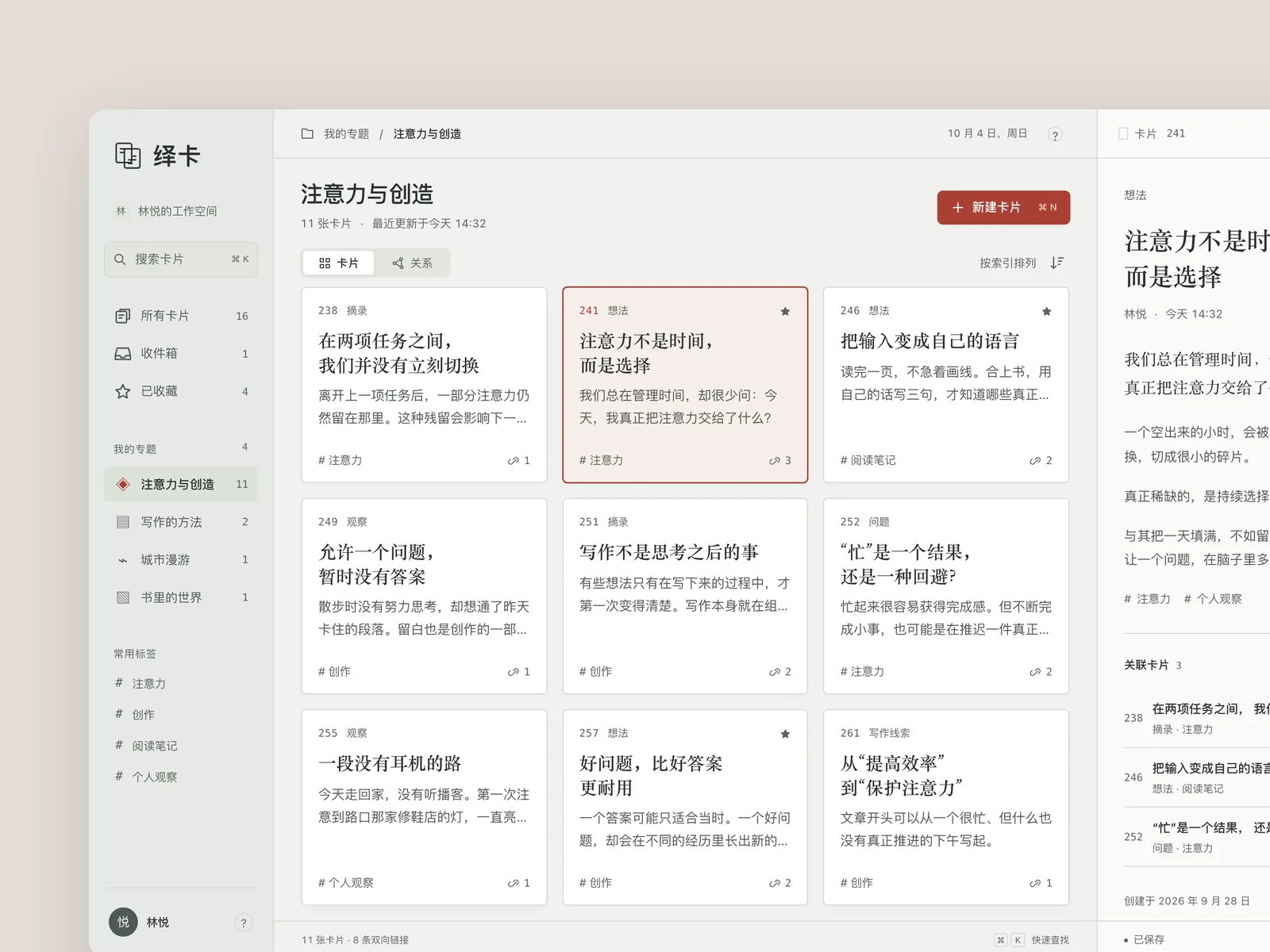Viewport: 1270px width, 952px height.
Task: Open card 249 允许一个问题,暂时没有答案
Action: point(424,596)
